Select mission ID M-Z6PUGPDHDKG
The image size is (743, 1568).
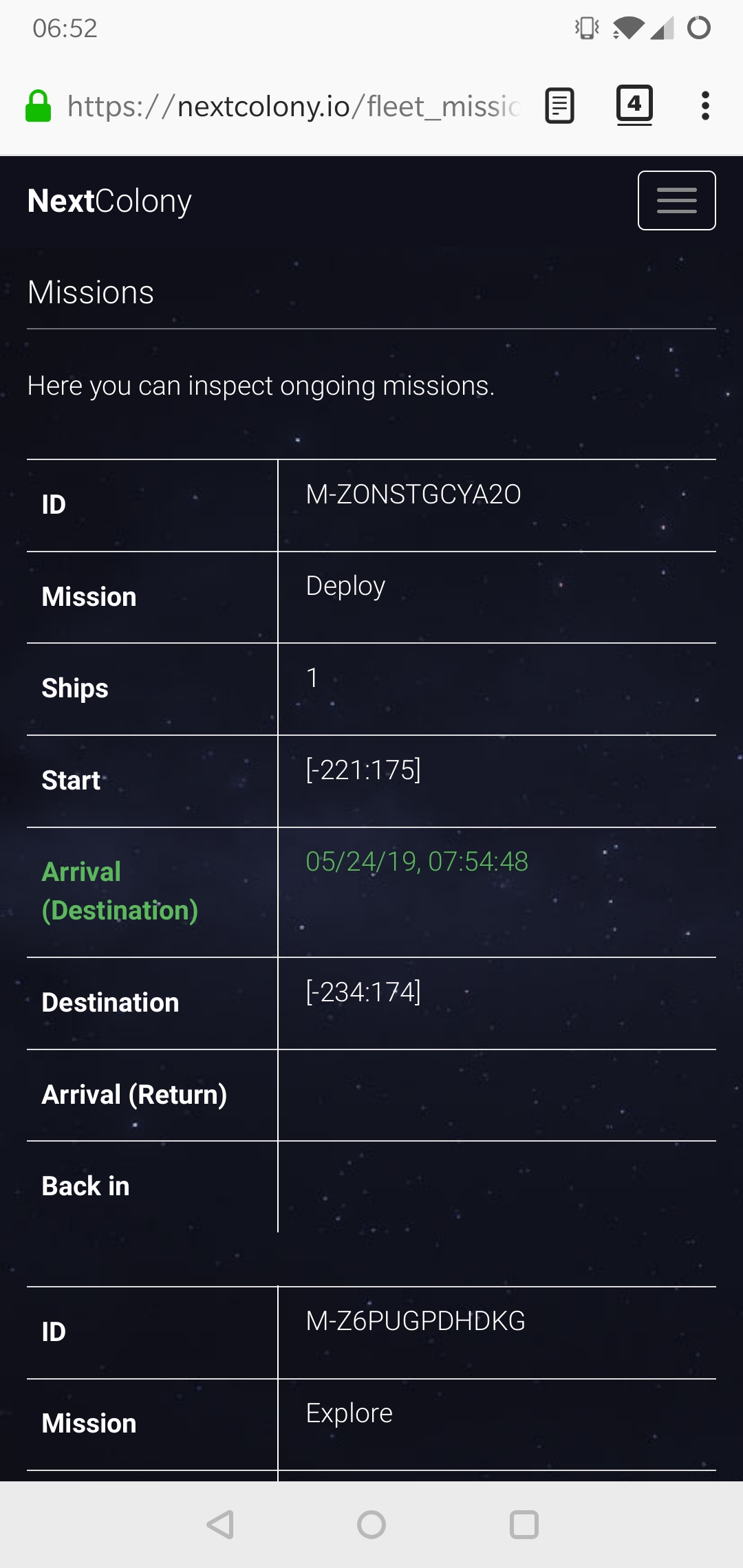tap(416, 1321)
